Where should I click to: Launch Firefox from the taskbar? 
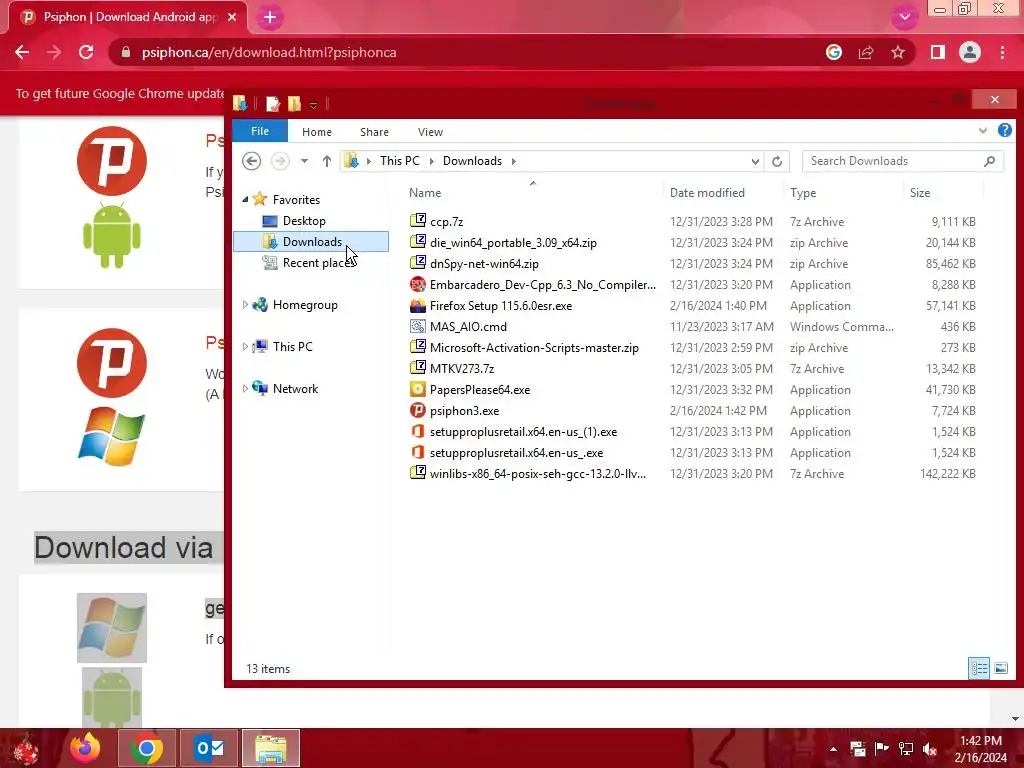[84, 748]
